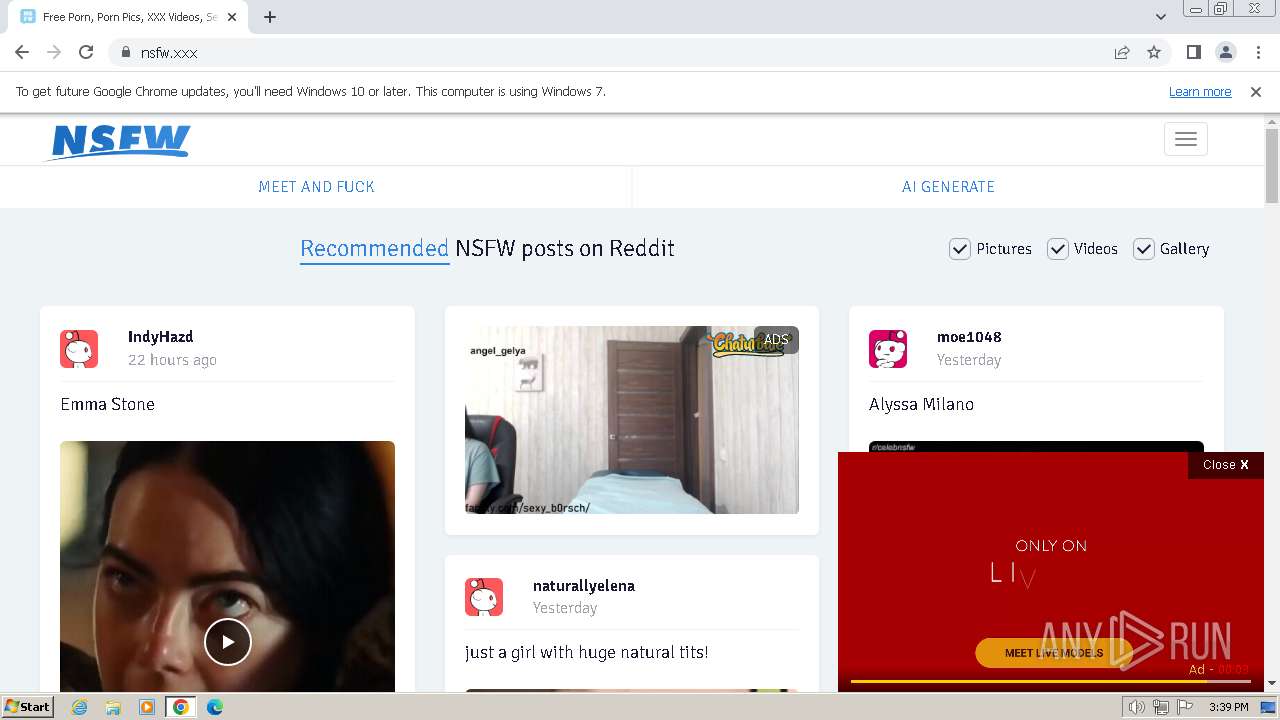The width and height of the screenshot is (1280, 720).
Task: Open the first navigation item left of AI GENERATE
Action: point(316,187)
